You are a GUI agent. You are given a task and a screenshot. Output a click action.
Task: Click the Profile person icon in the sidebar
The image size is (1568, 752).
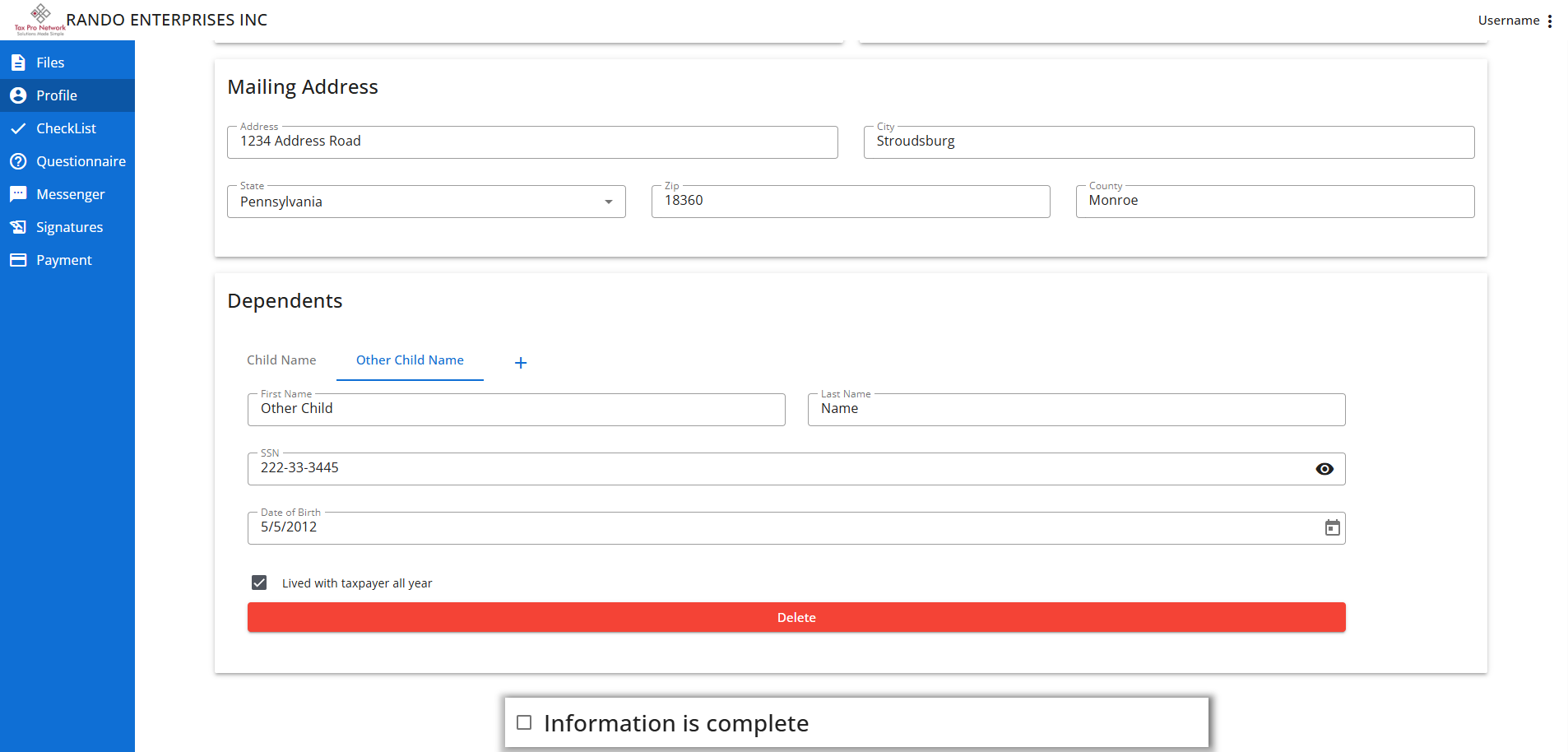click(18, 95)
